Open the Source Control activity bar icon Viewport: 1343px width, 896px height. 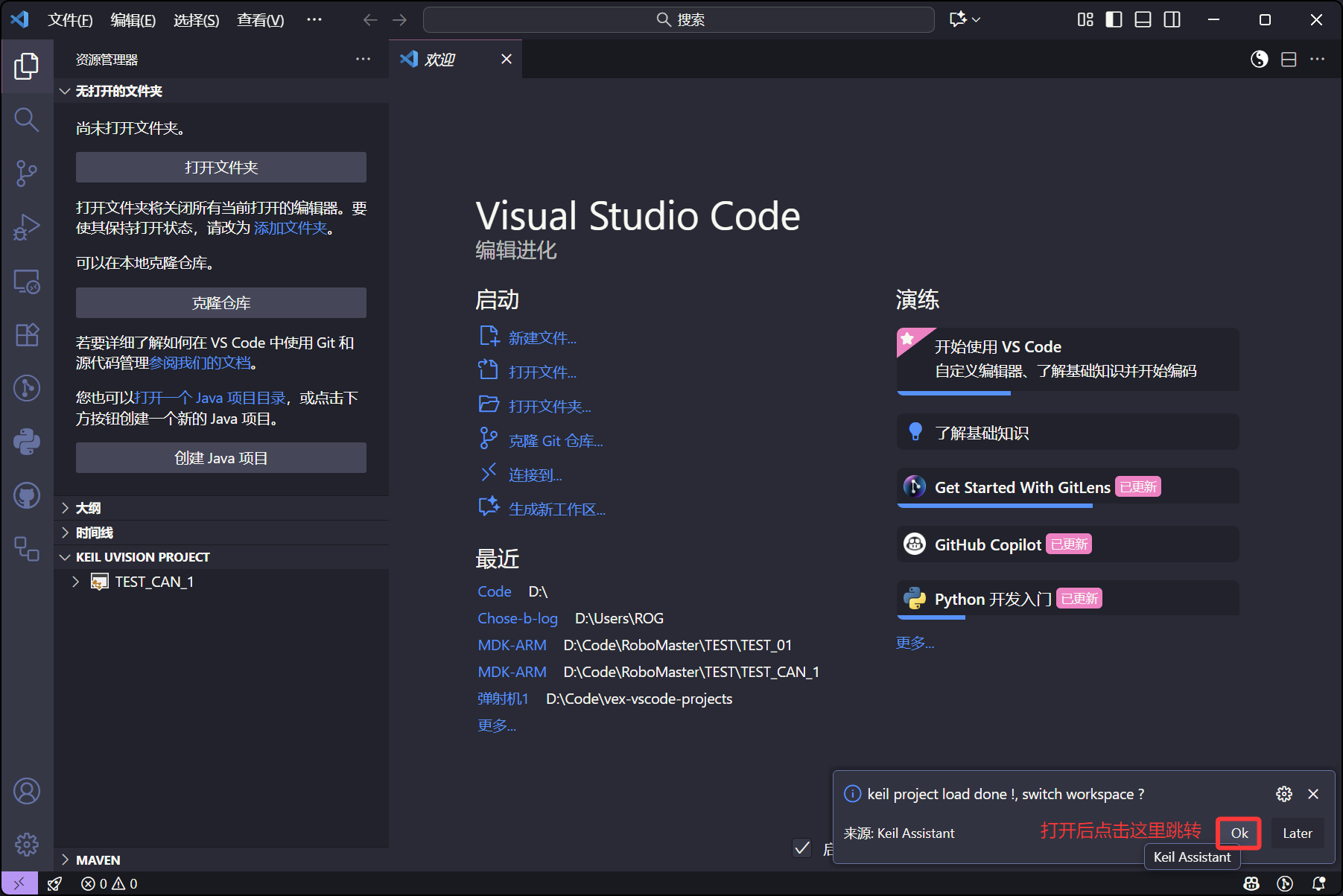tap(27, 173)
